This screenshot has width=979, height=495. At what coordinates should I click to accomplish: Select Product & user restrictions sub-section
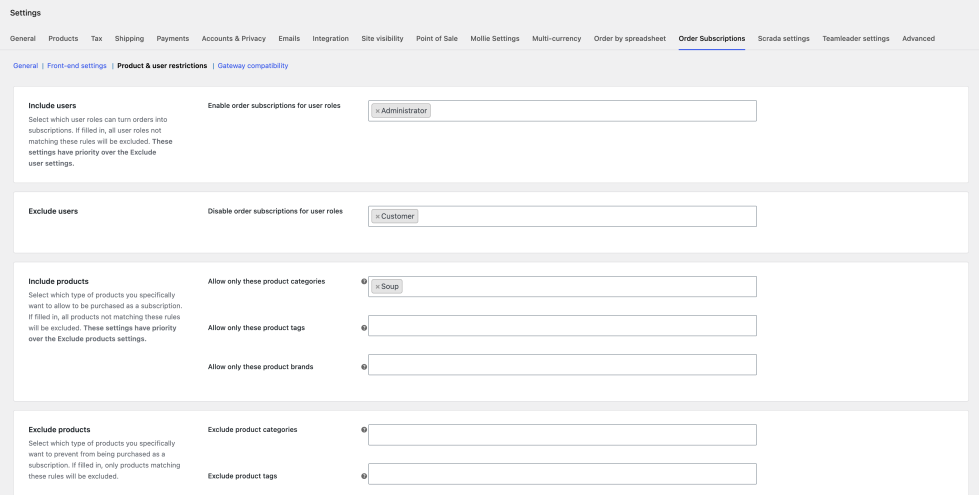[x=162, y=66]
